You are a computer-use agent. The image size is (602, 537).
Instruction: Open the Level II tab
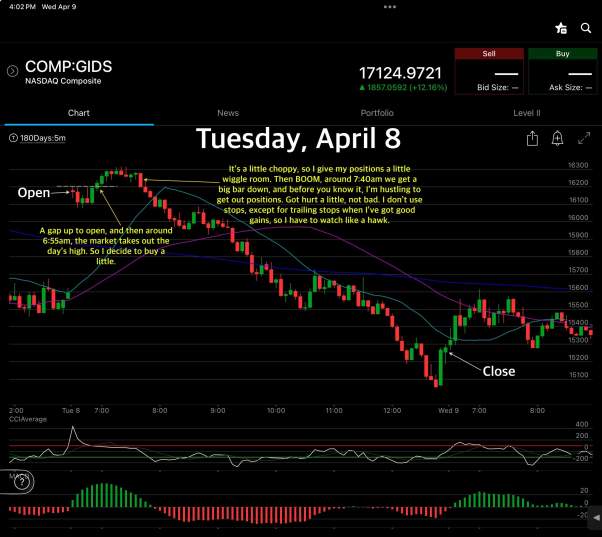527,113
